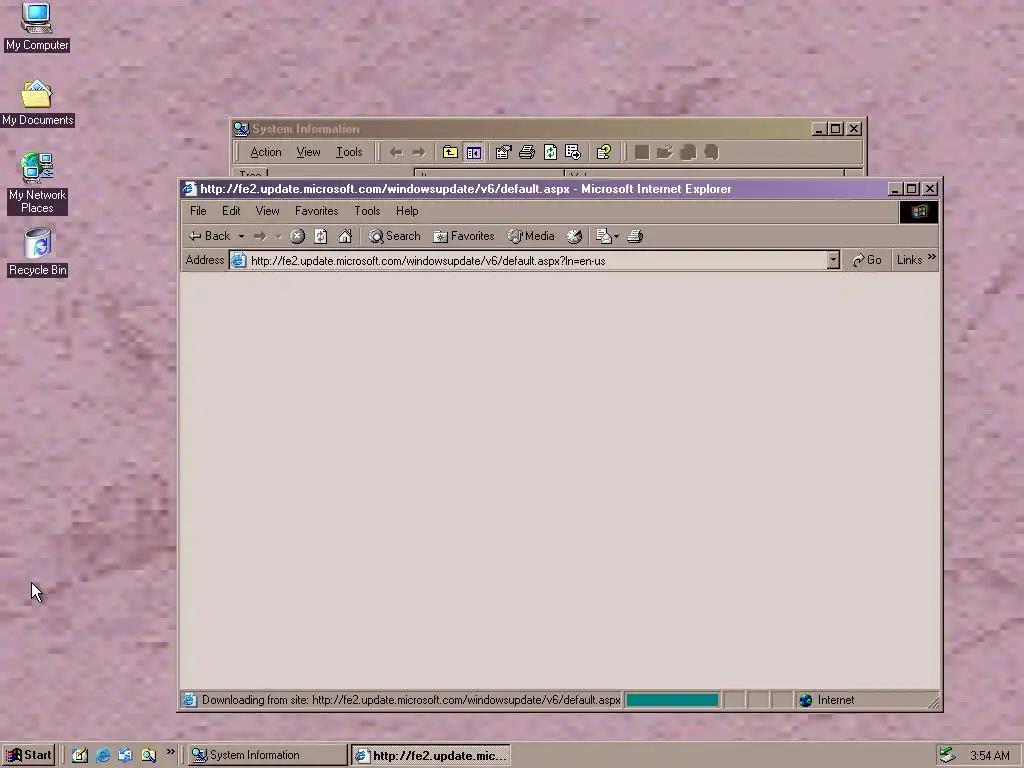Click Up one level icon in System Information

point(450,152)
